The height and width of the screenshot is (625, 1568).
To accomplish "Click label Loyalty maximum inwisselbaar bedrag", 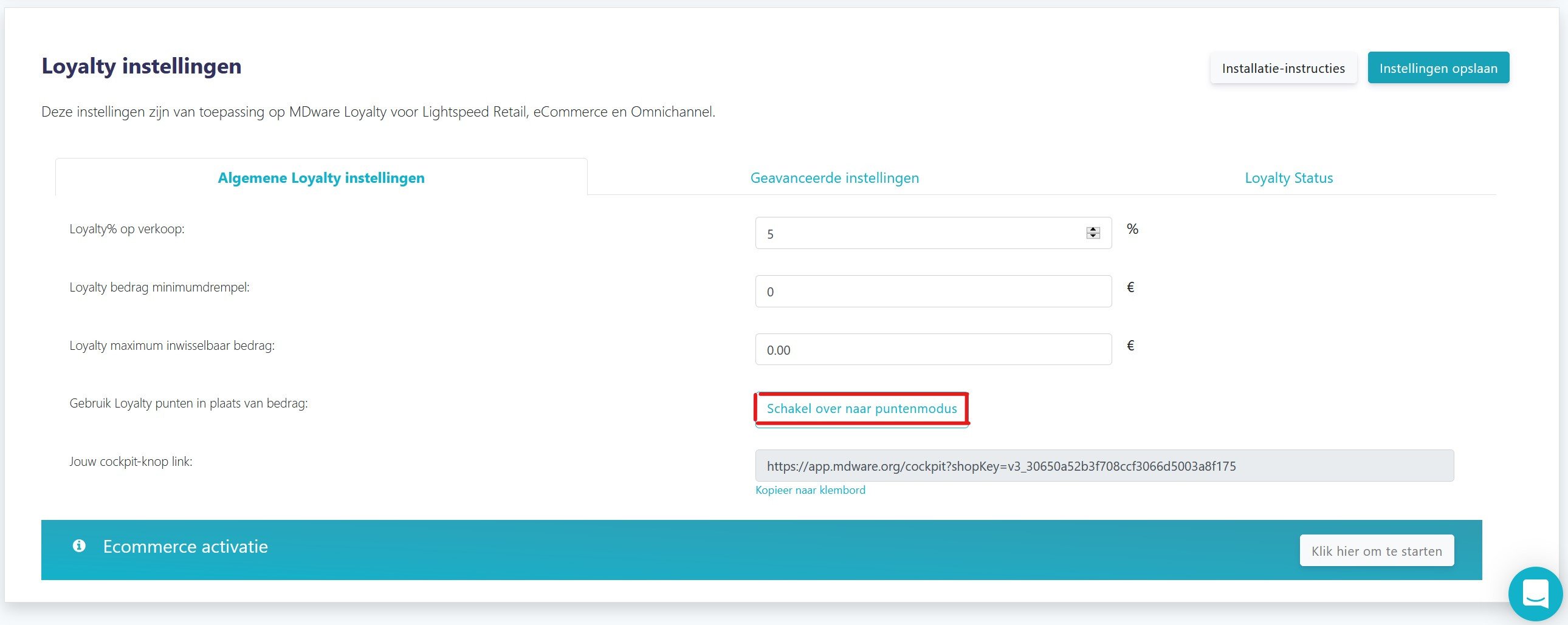I will (x=172, y=346).
